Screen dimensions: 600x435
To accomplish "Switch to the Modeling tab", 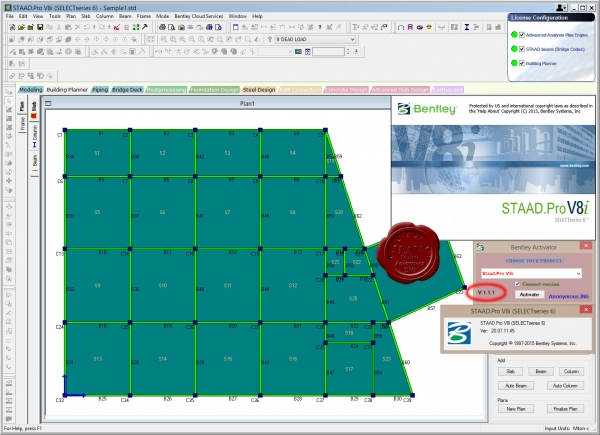I will point(30,90).
